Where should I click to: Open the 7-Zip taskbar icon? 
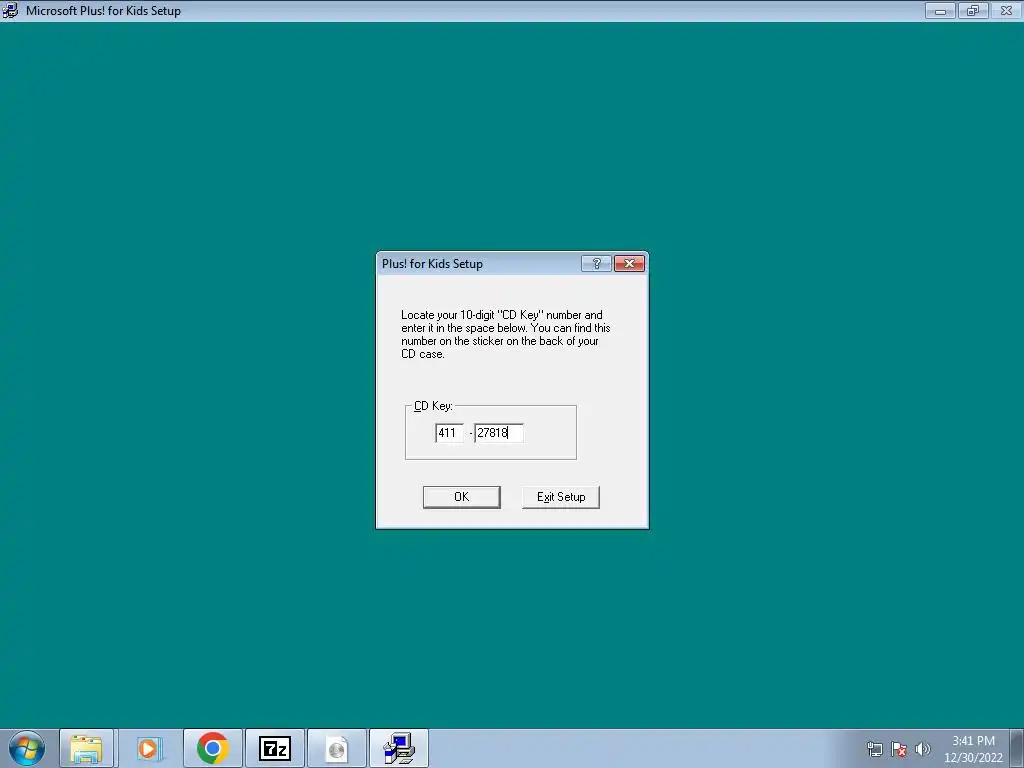pyautogui.click(x=274, y=748)
